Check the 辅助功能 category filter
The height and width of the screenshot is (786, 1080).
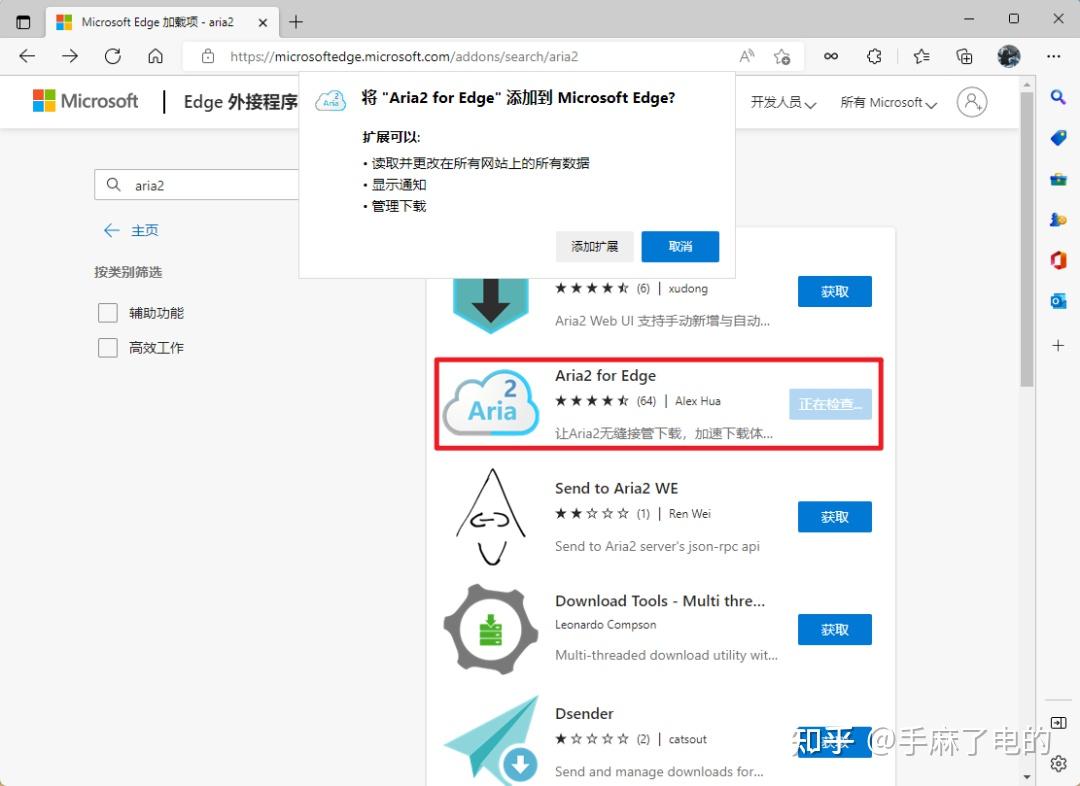108,313
